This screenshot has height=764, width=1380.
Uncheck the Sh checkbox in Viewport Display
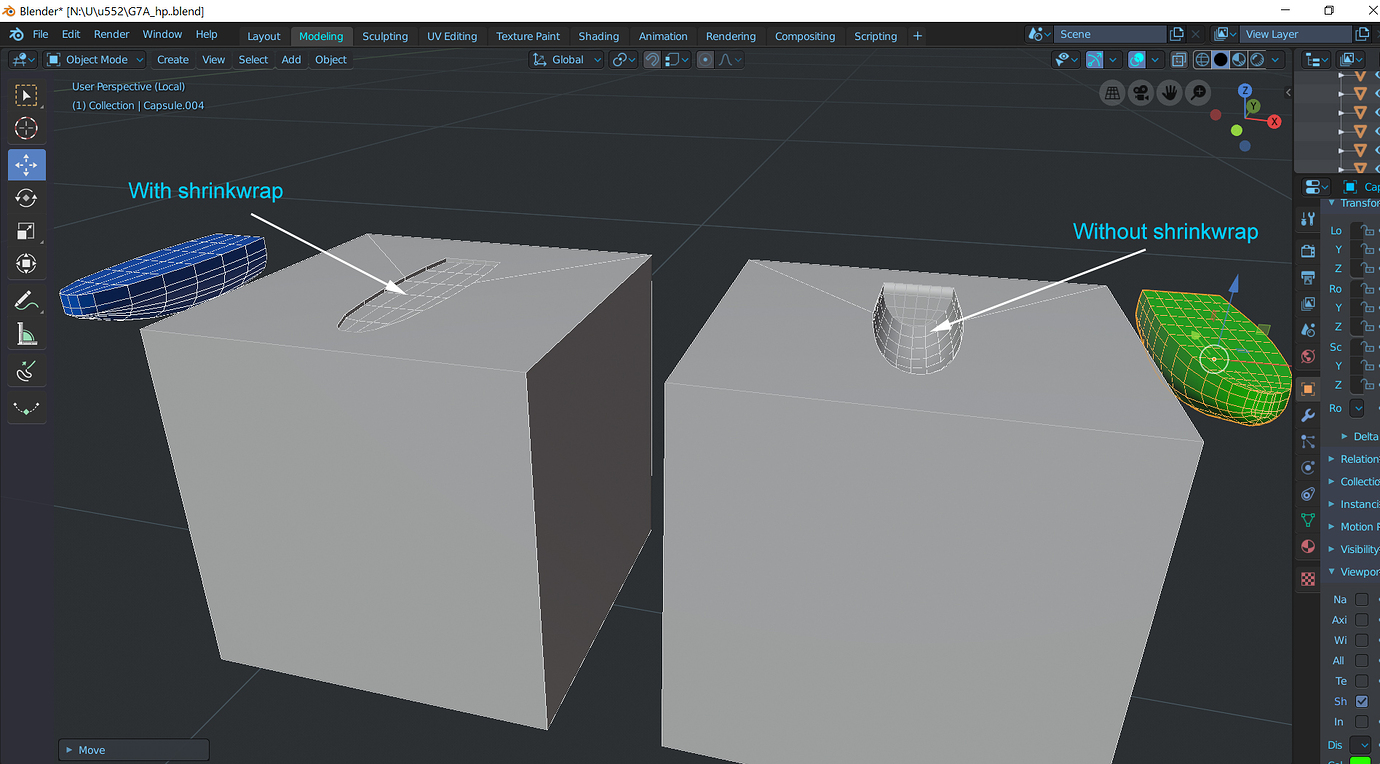point(1361,701)
